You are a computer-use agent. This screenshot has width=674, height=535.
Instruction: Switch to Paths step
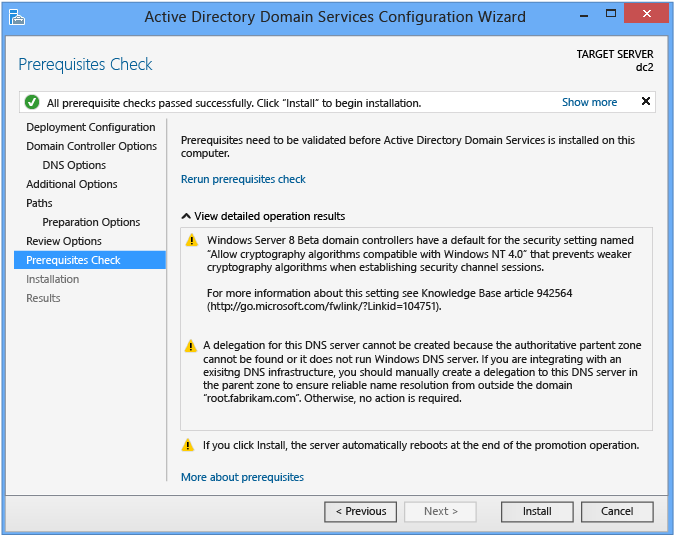39,203
